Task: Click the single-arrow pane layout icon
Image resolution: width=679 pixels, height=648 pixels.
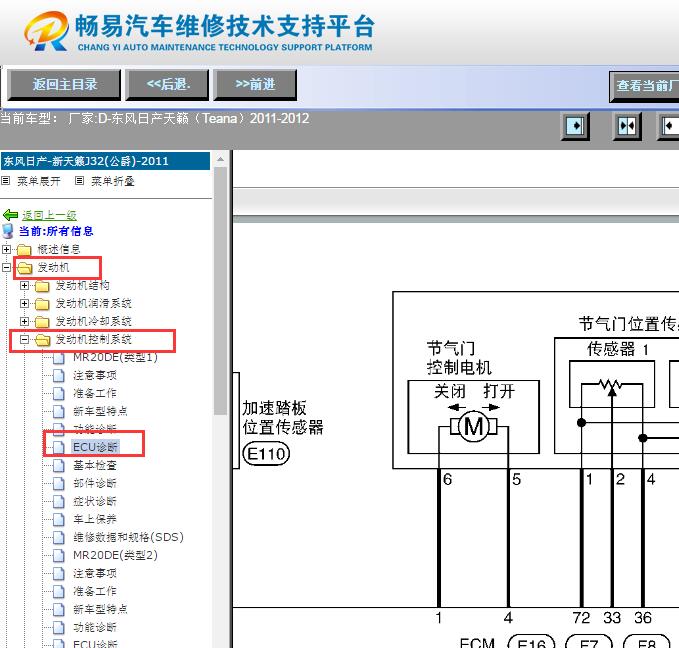Action: click(576, 126)
